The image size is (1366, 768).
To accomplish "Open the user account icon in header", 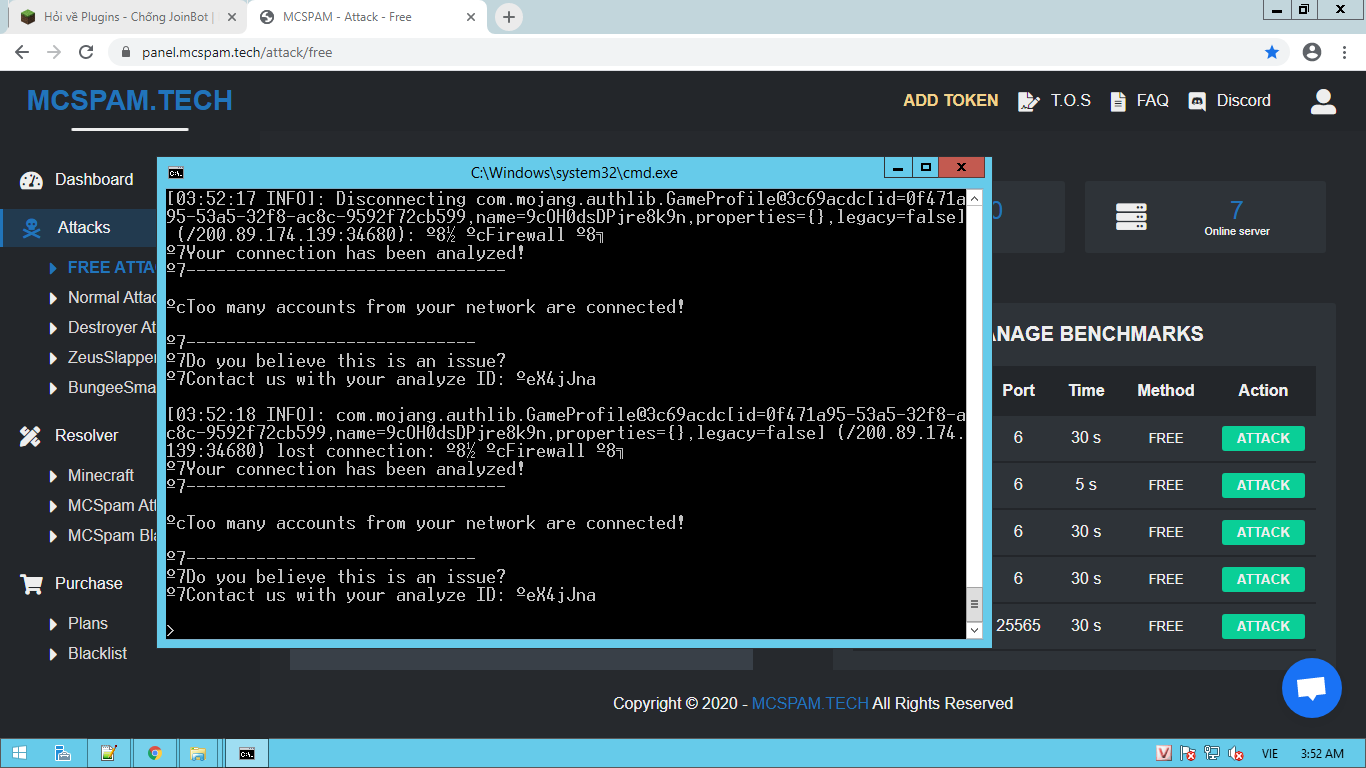I will click(x=1323, y=101).
